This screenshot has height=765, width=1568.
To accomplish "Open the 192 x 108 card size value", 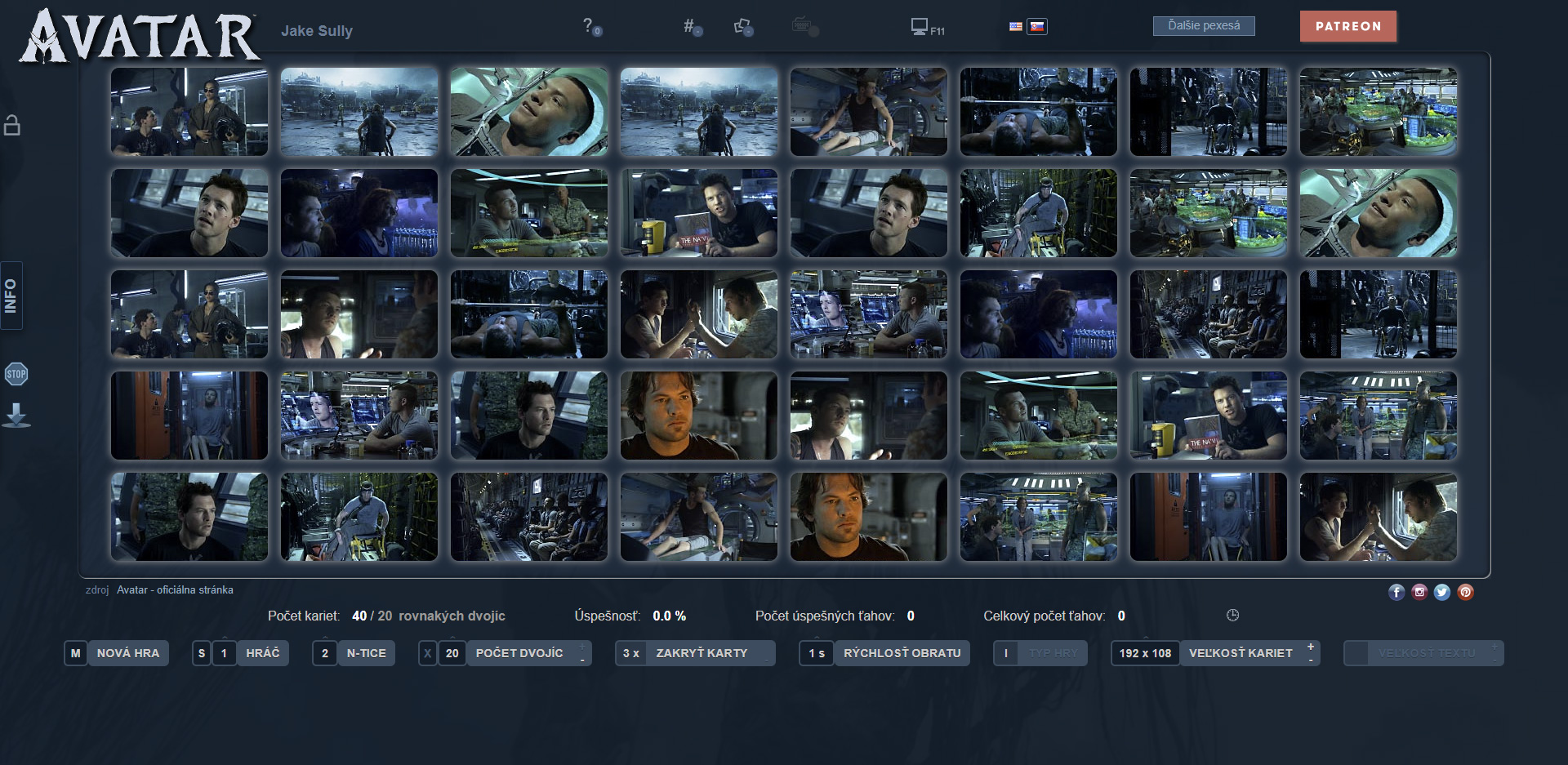I will [1145, 653].
